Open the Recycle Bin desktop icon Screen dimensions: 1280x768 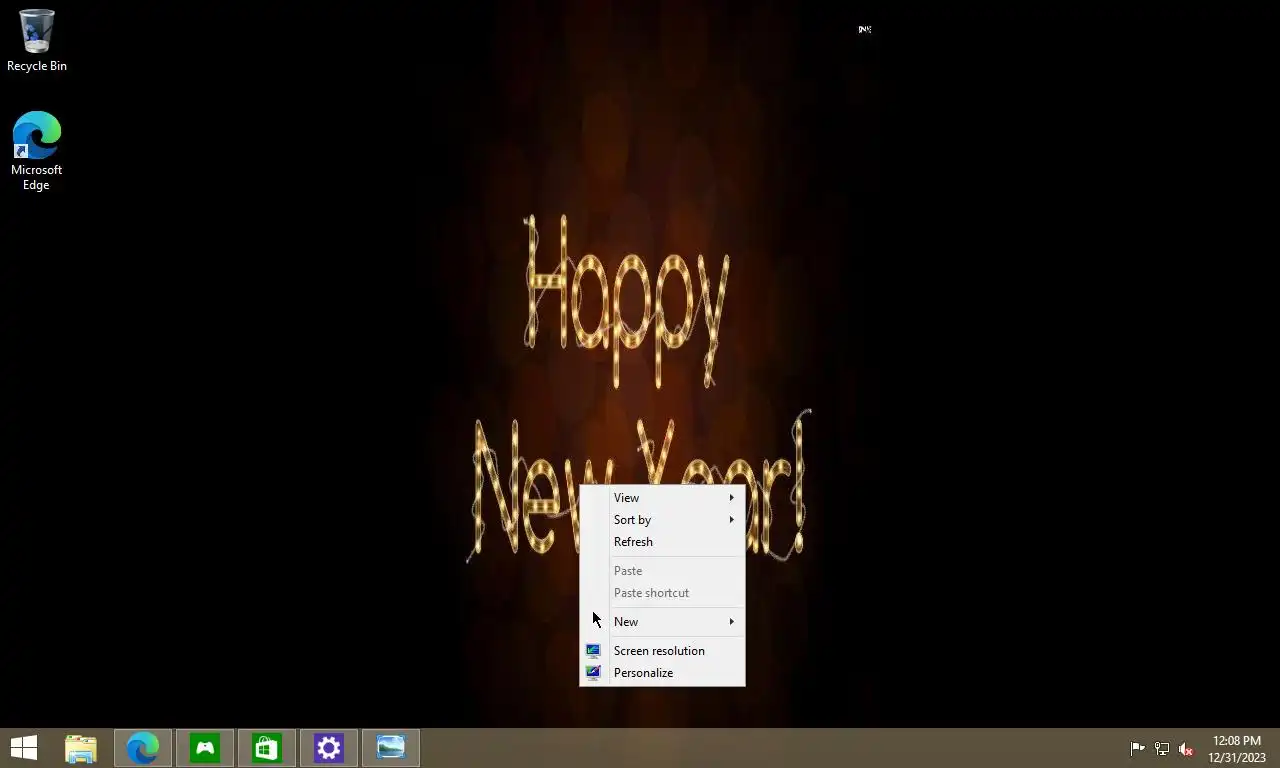37,41
